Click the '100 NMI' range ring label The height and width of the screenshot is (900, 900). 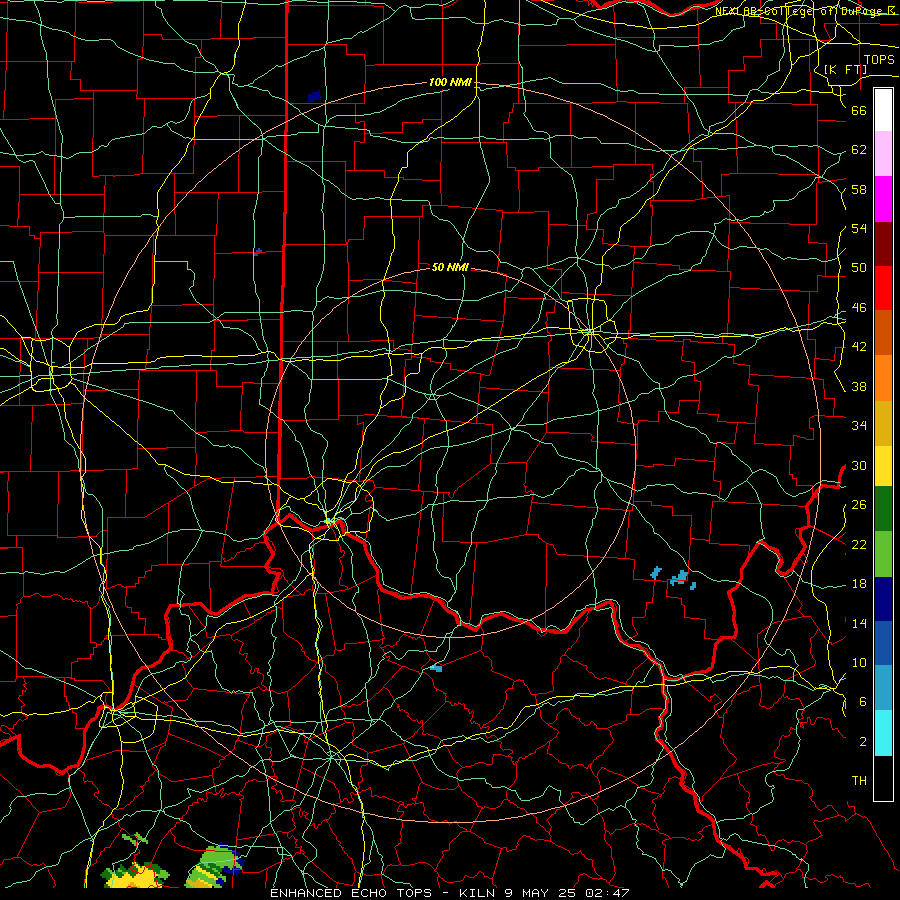pyautogui.click(x=450, y=83)
